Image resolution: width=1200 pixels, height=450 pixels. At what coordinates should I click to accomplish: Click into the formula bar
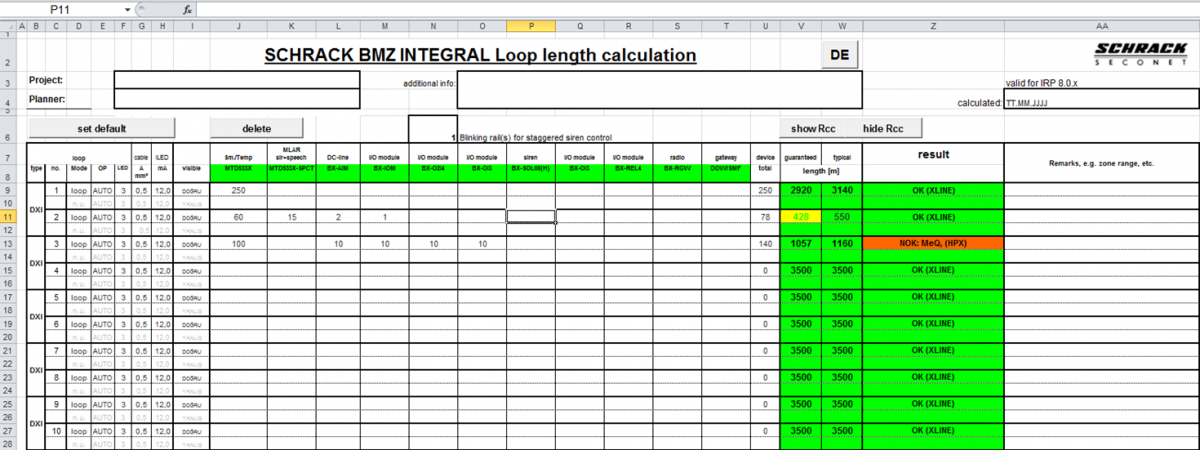click(698, 8)
